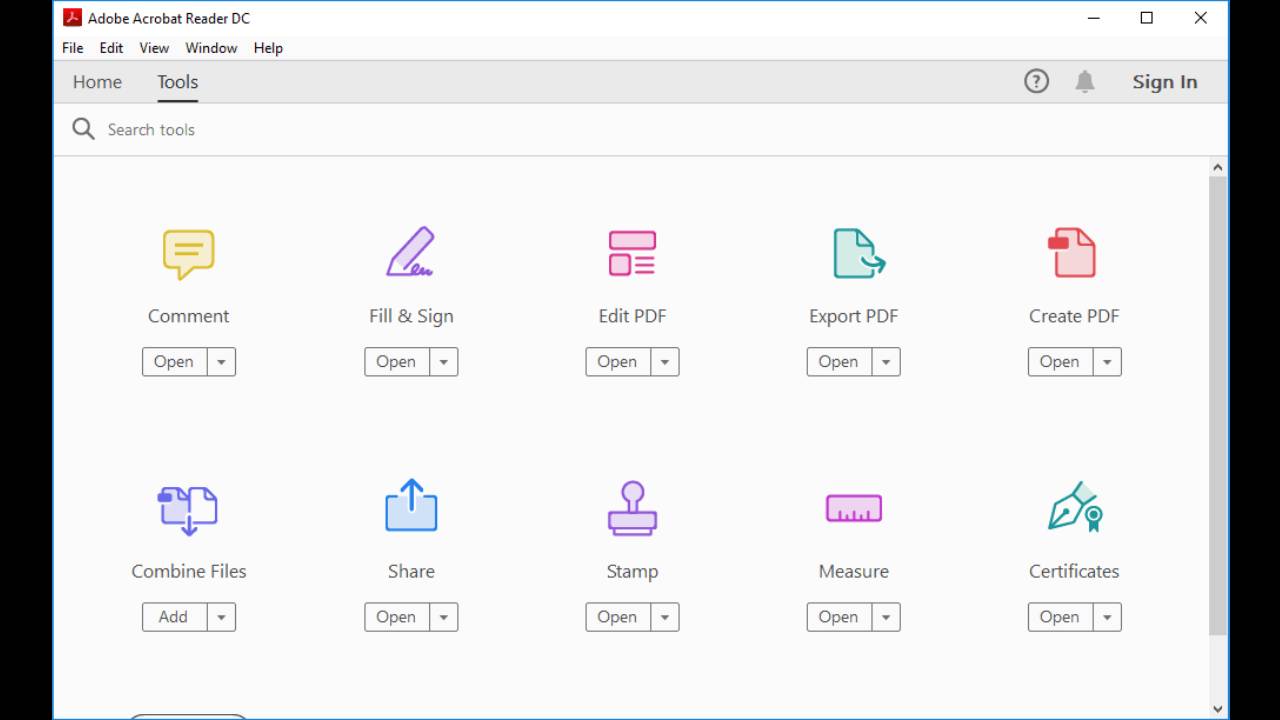Click the Certificates pen nib icon

click(x=1074, y=508)
